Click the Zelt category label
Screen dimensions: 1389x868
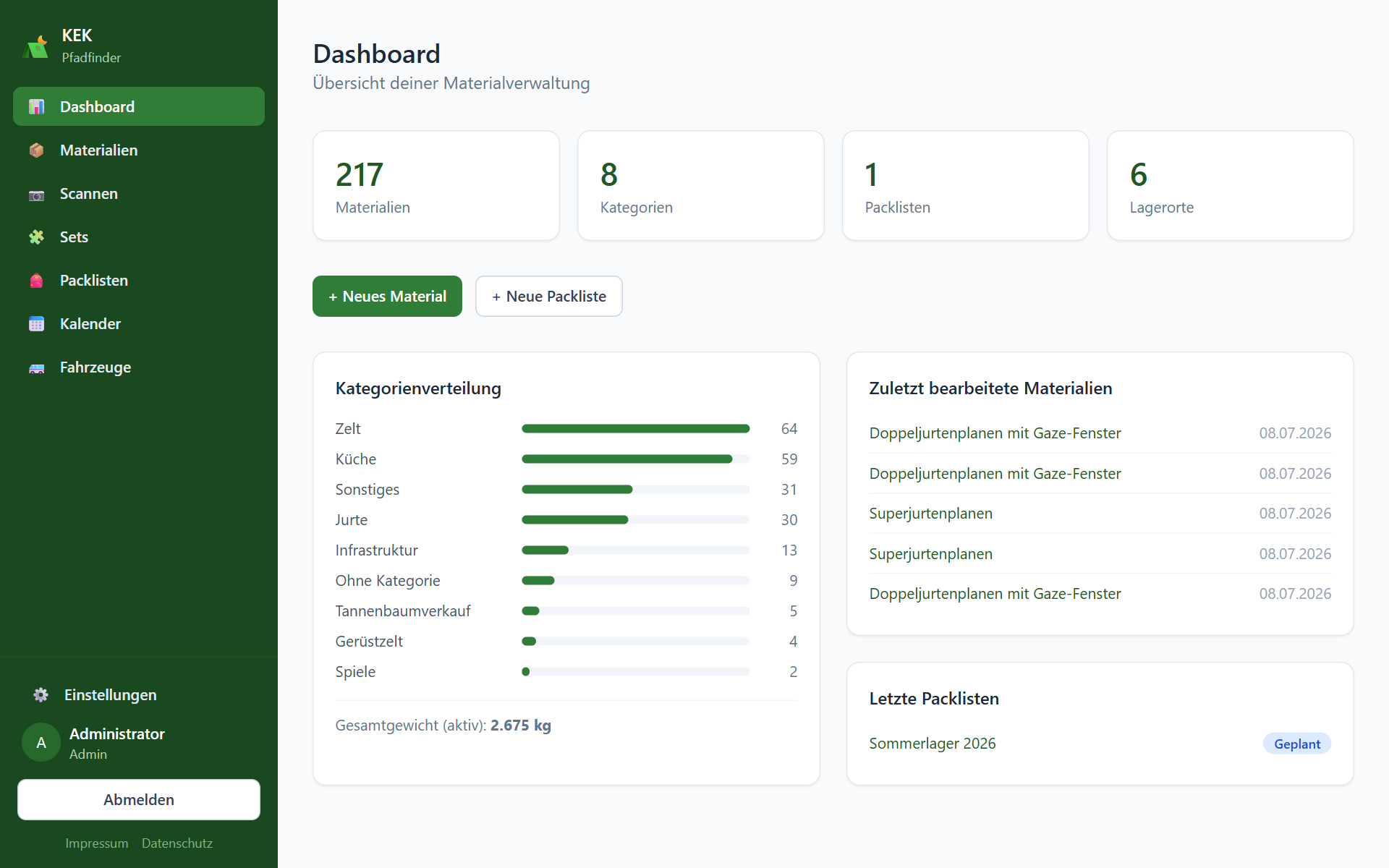pos(348,429)
